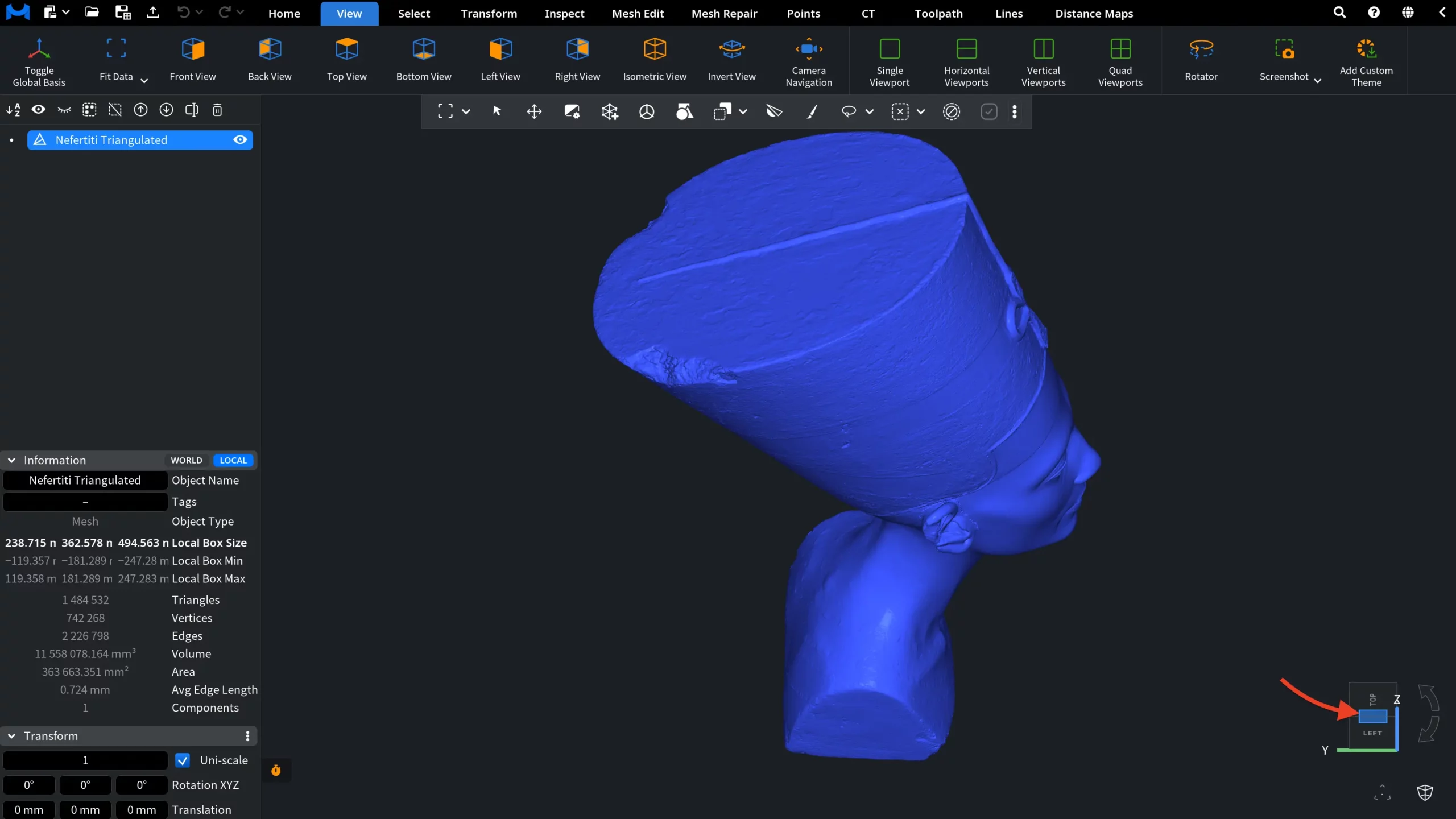Click the Screenshot button
Image resolution: width=1456 pixels, height=819 pixels.
pos(1284,60)
